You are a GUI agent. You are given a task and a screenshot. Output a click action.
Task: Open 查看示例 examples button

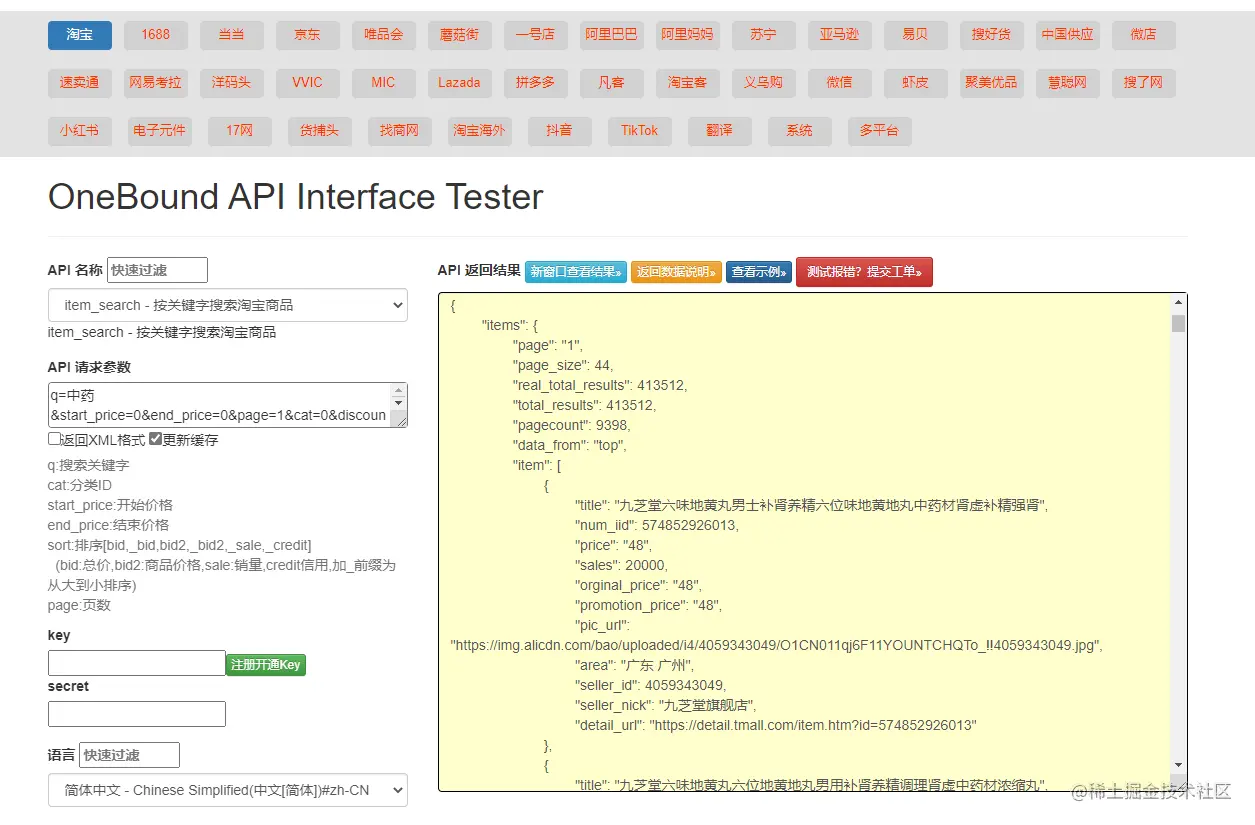(759, 271)
